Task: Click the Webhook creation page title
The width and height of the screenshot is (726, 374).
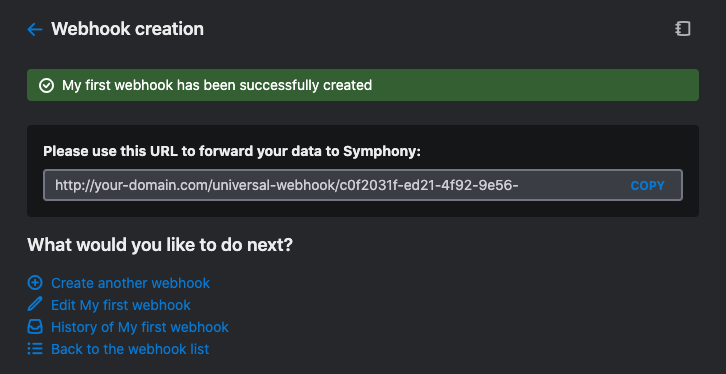Action: coord(127,29)
